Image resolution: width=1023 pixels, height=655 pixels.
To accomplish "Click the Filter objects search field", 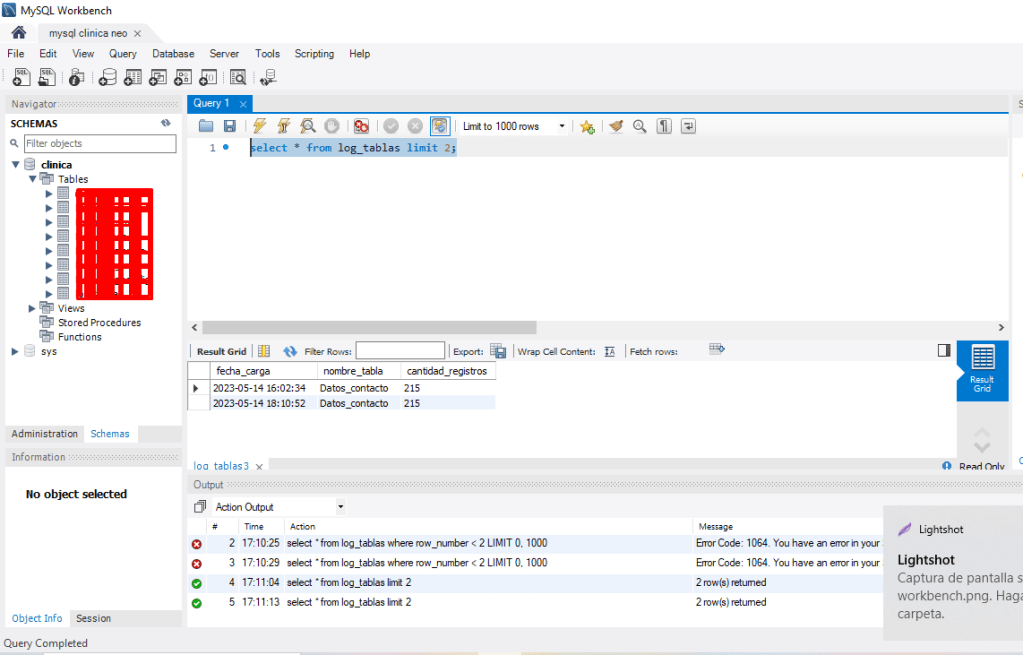I will click(x=99, y=144).
